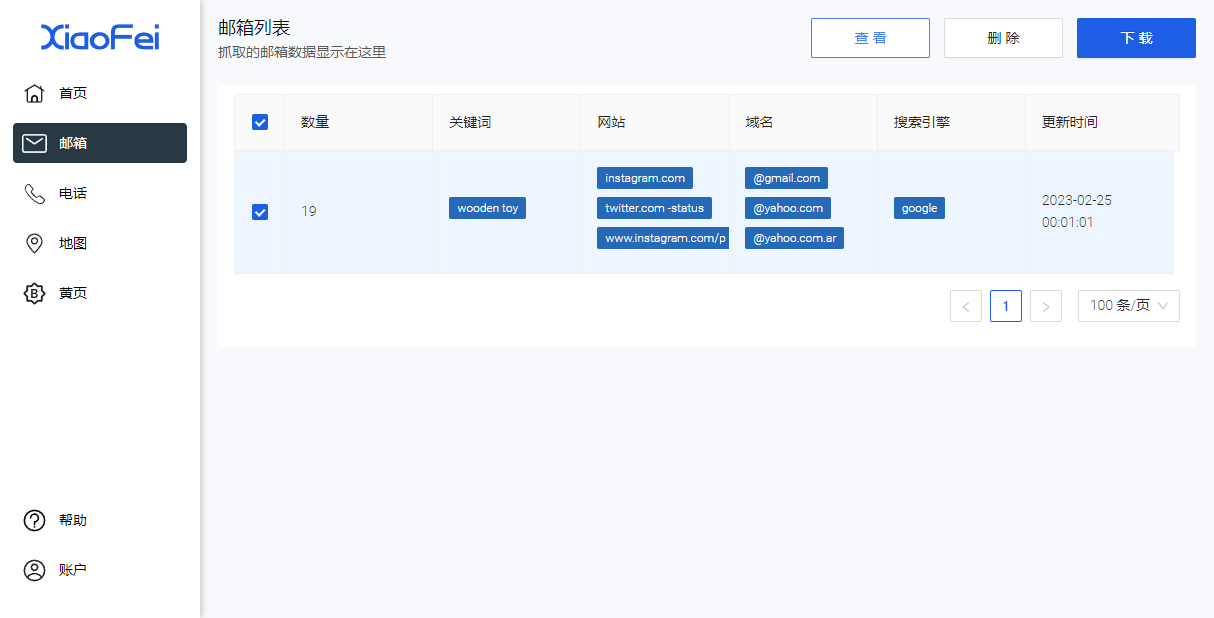
Task: Click the account user avatar icon
Action: tap(34, 570)
